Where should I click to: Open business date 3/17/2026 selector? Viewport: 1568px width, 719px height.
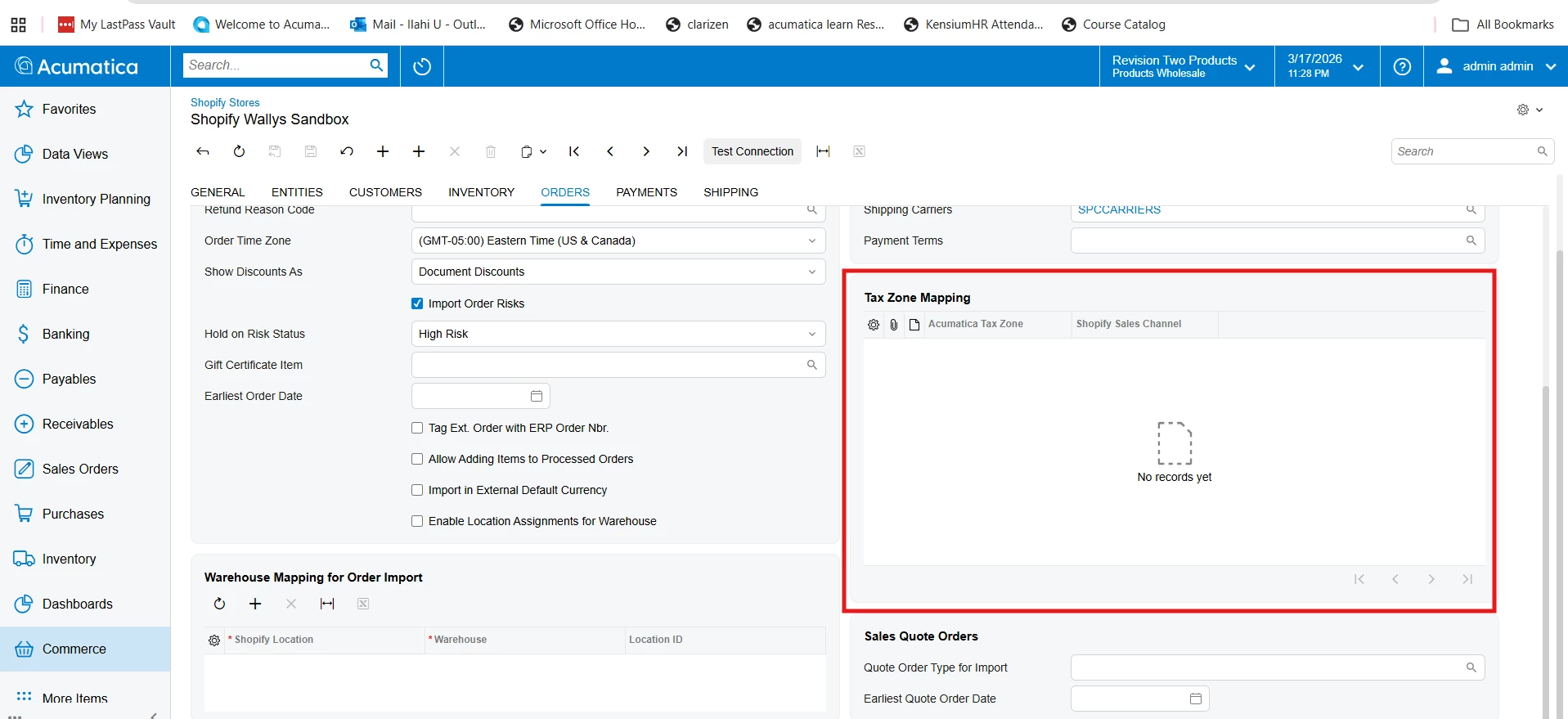[1327, 66]
